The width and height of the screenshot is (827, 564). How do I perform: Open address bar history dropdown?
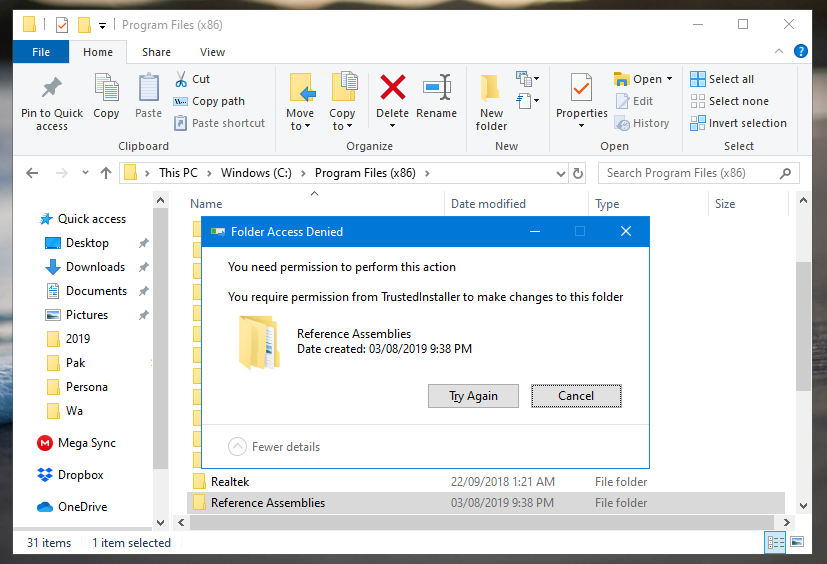pos(561,174)
